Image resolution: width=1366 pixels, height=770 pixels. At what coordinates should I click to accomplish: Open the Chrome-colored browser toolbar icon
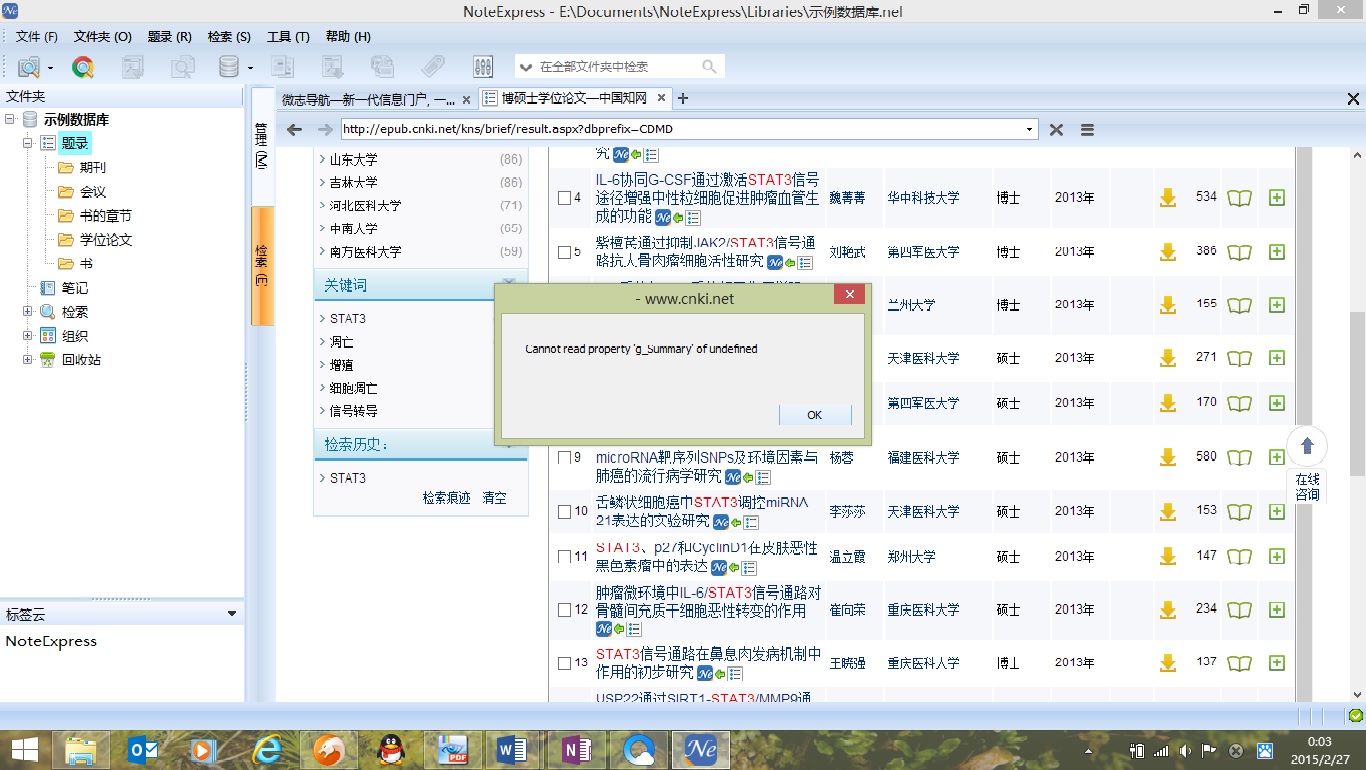pos(83,67)
